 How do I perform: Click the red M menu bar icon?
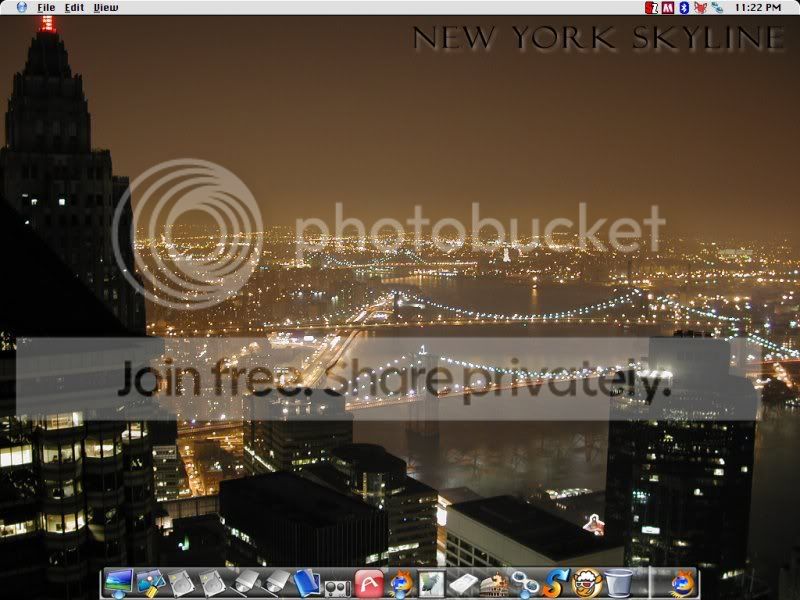667,7
